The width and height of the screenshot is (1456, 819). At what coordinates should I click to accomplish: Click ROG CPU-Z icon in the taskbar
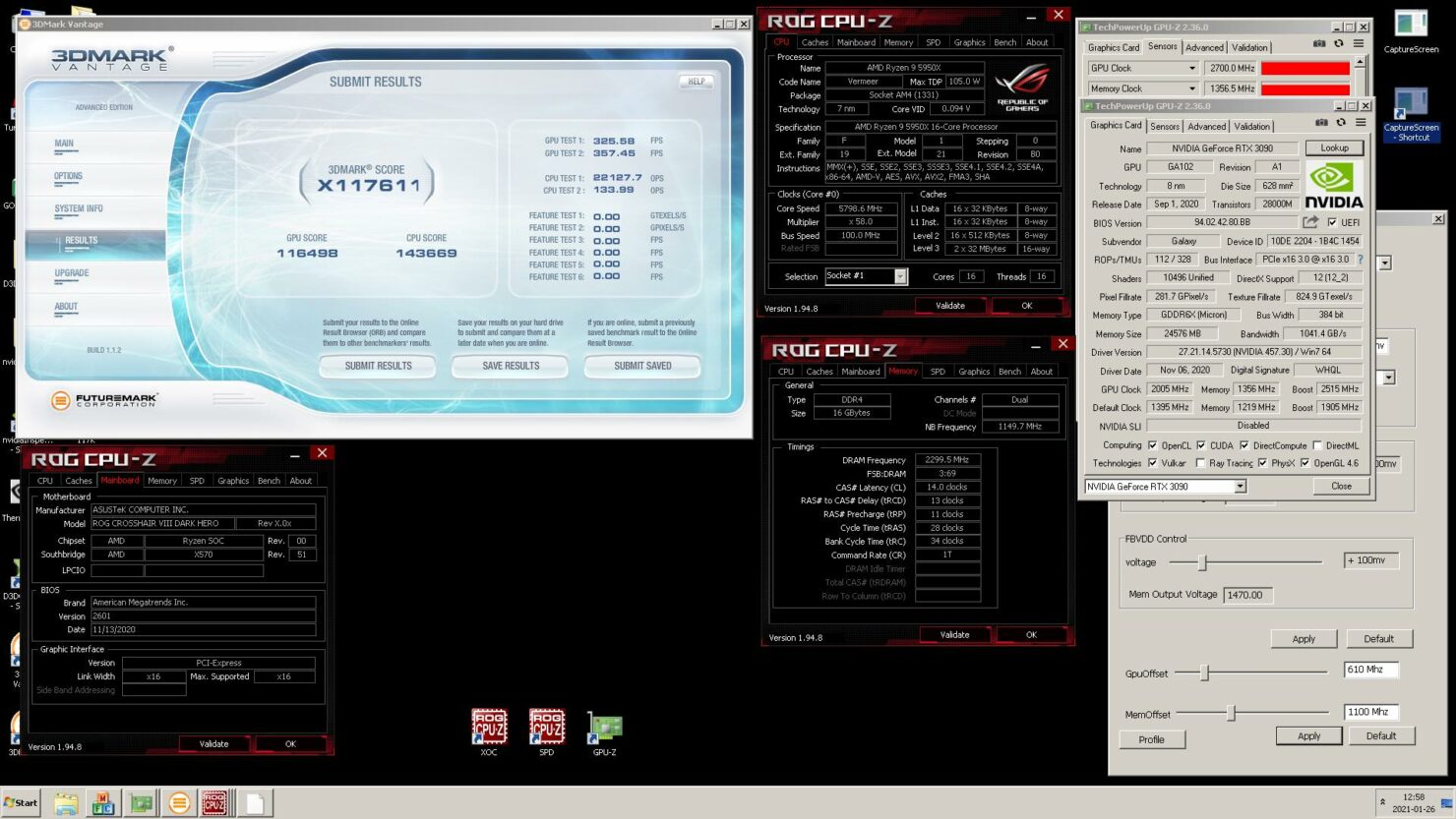tap(214, 803)
